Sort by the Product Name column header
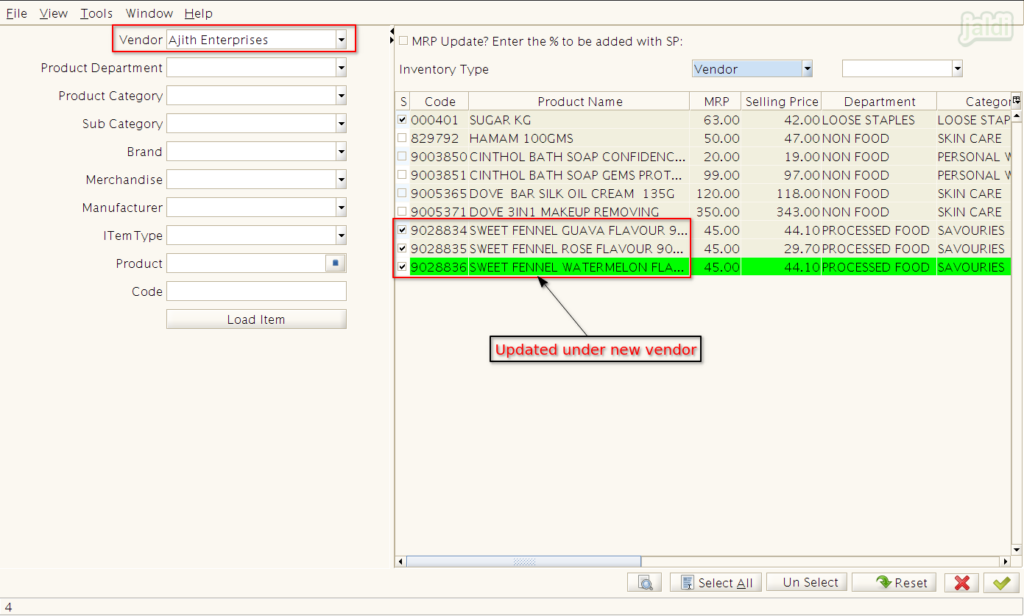 click(x=579, y=101)
